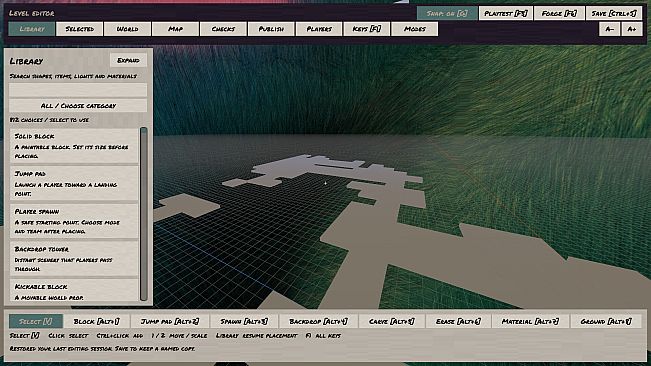
Task: Pick the Player spawn library item
Action: pyautogui.click(x=74, y=221)
